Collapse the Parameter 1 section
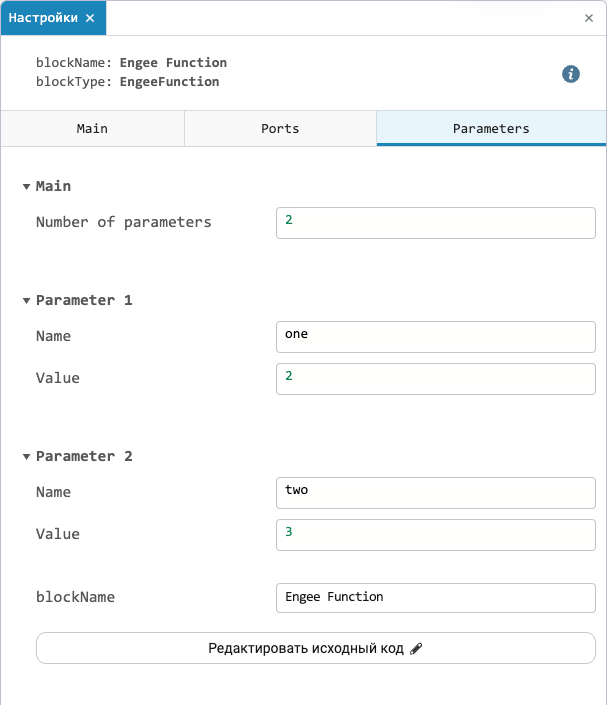 (x=27, y=301)
